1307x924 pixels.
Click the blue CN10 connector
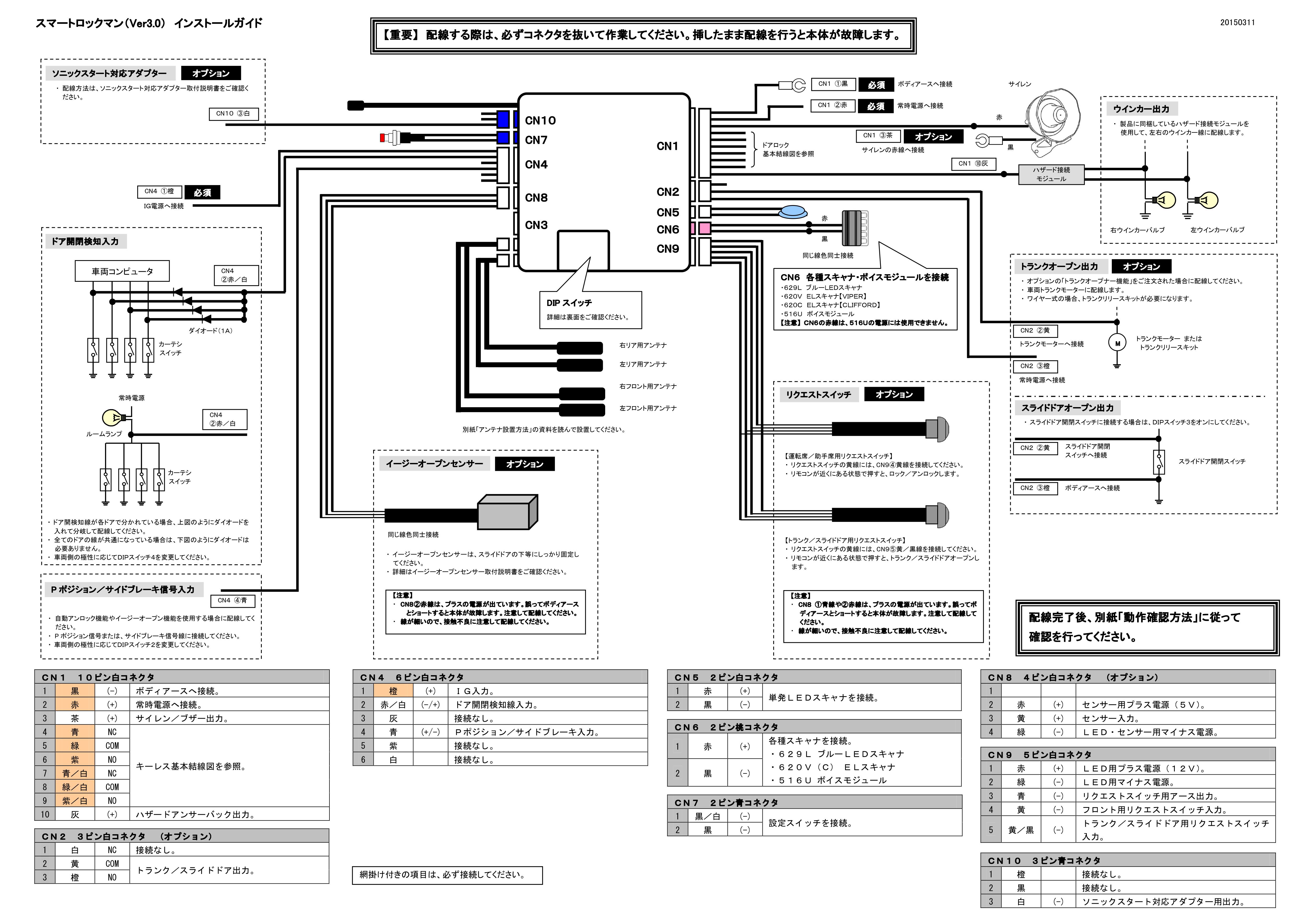tap(503, 120)
